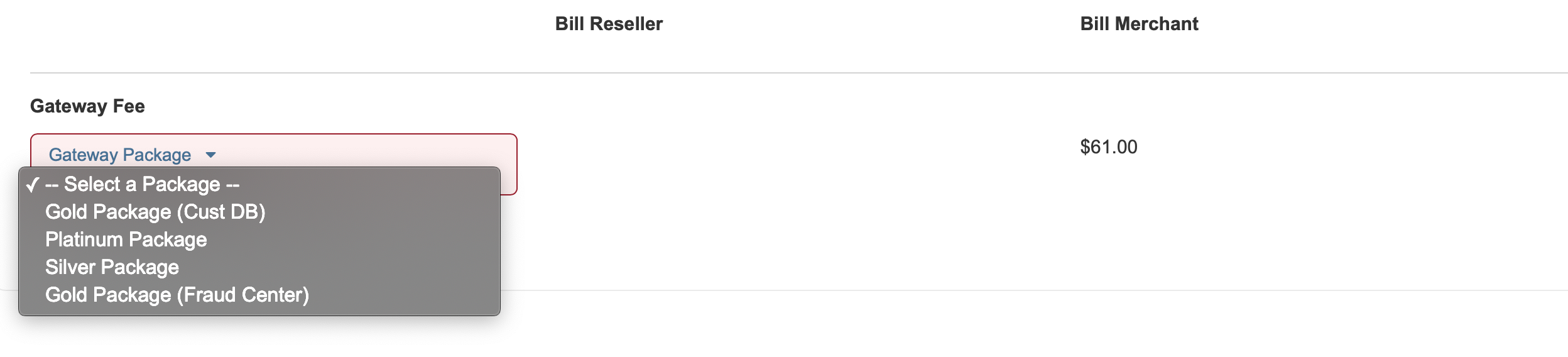Select Gold Package (Fraud Center) option
The width and height of the screenshot is (1568, 357).
coord(177,295)
